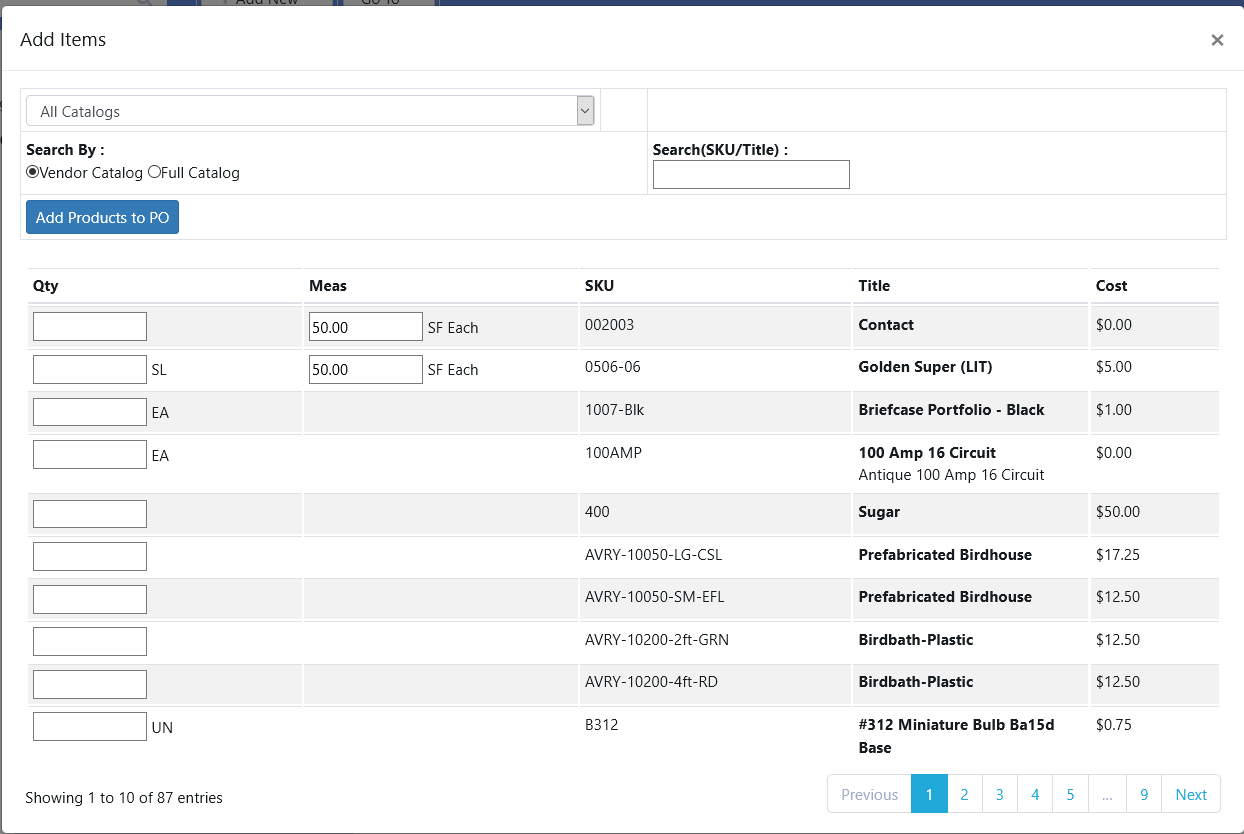
Task: Click Qty field for AVRY-10200-4ft-RD
Action: click(90, 684)
